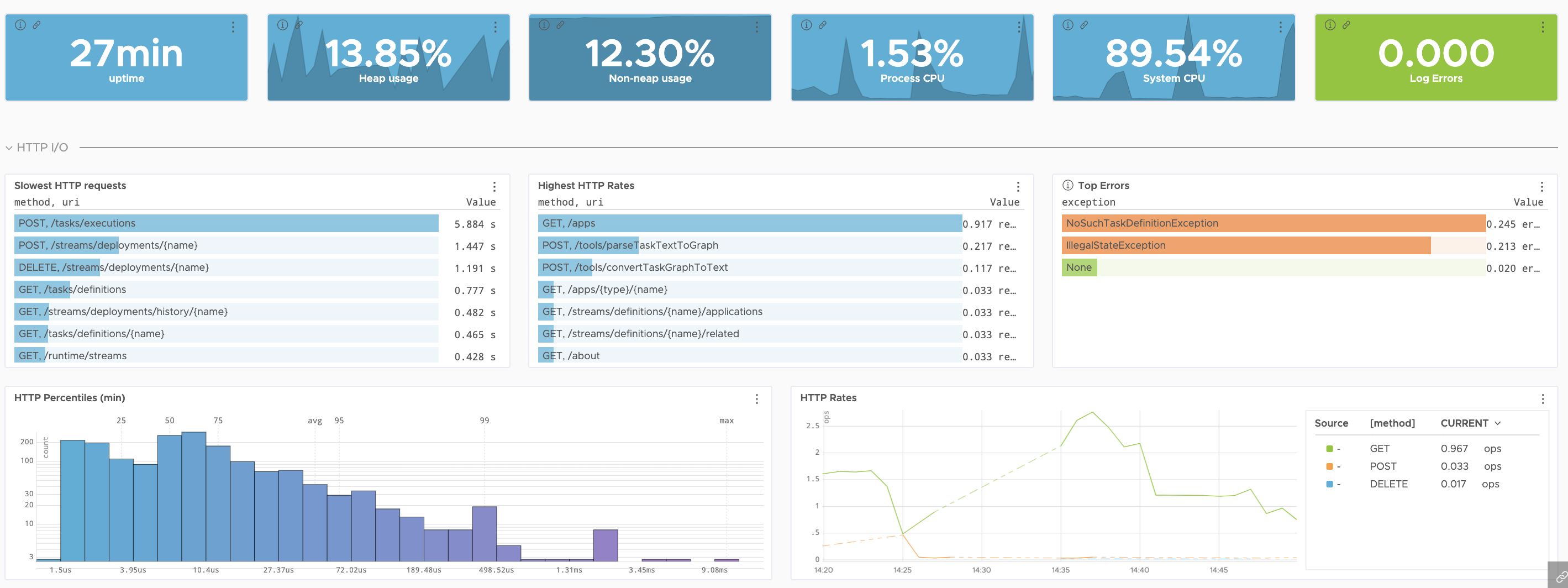This screenshot has height=588, width=1568.
Task: Open the Top Errors options menu
Action: coord(1542,186)
